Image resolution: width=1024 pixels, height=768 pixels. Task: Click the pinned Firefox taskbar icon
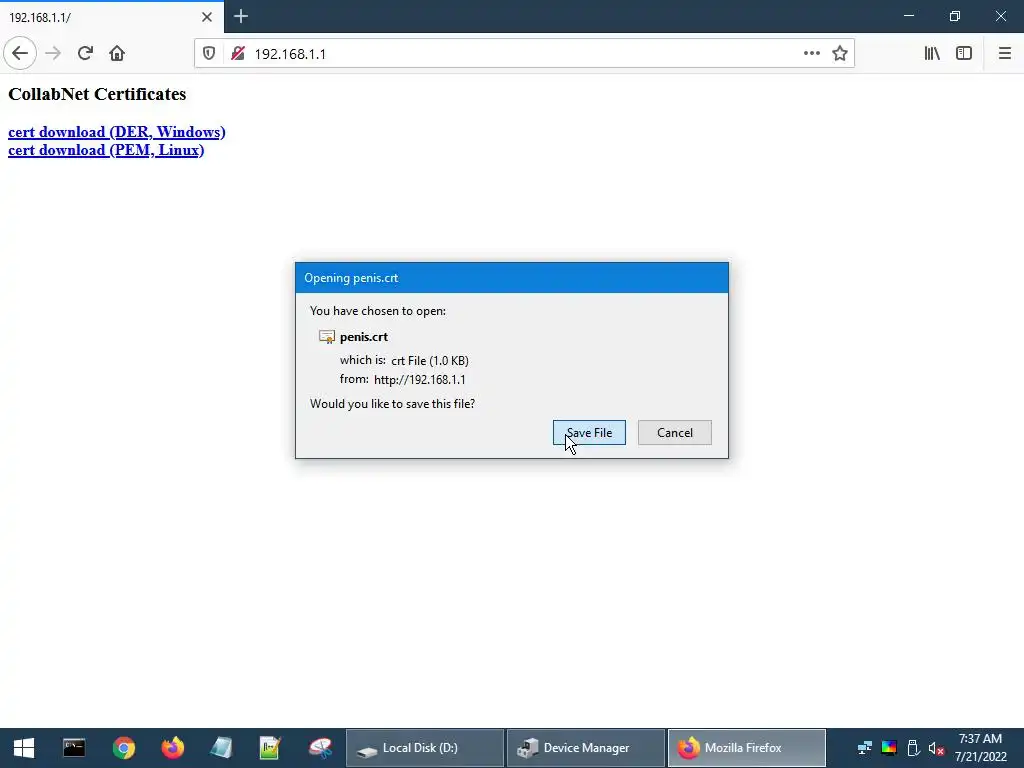pos(172,748)
